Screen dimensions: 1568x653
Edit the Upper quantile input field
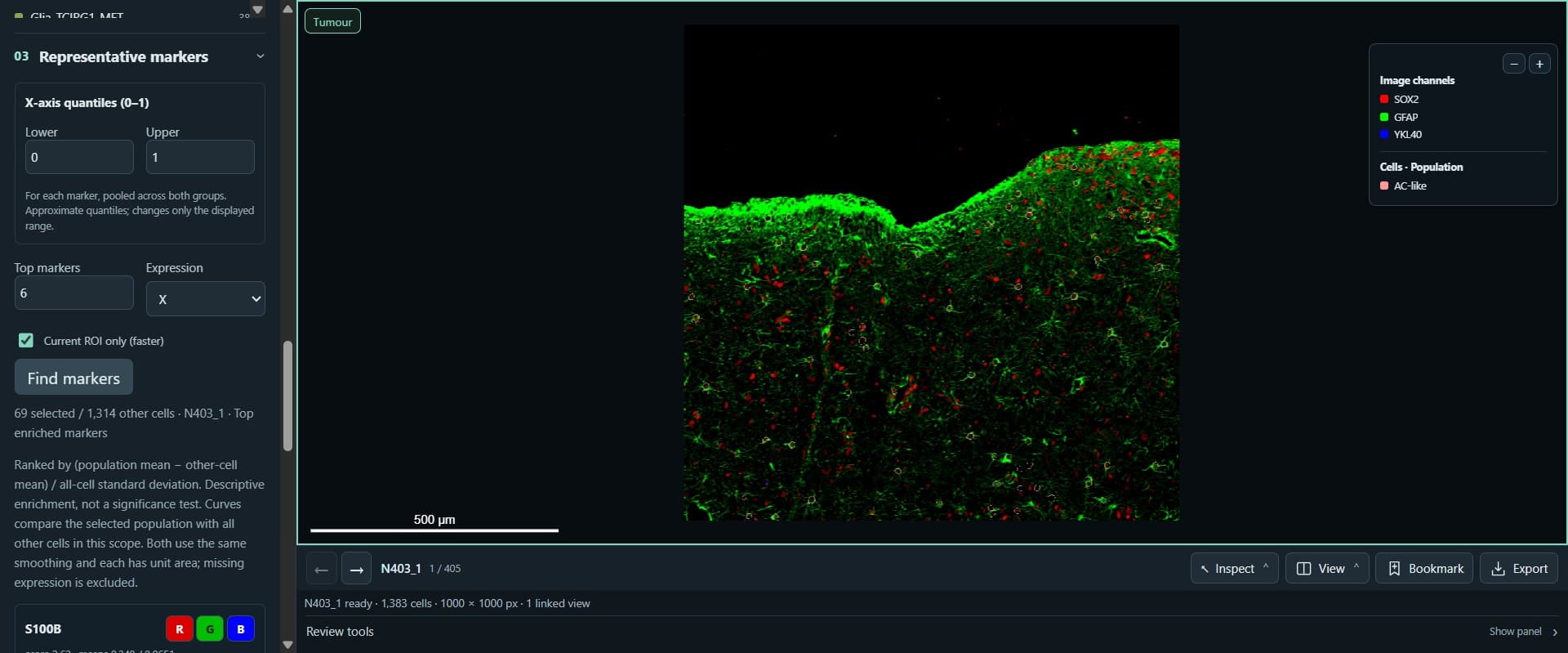pos(200,157)
